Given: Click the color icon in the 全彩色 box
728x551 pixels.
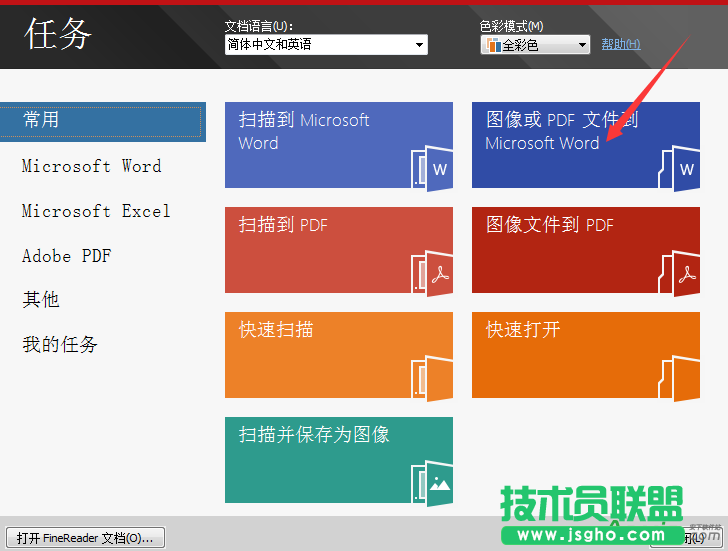Looking at the screenshot, I should [494, 45].
